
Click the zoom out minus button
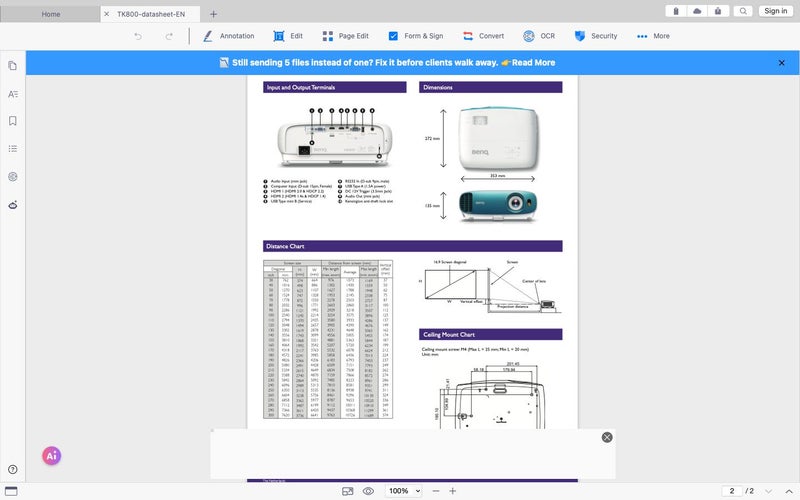(431, 491)
